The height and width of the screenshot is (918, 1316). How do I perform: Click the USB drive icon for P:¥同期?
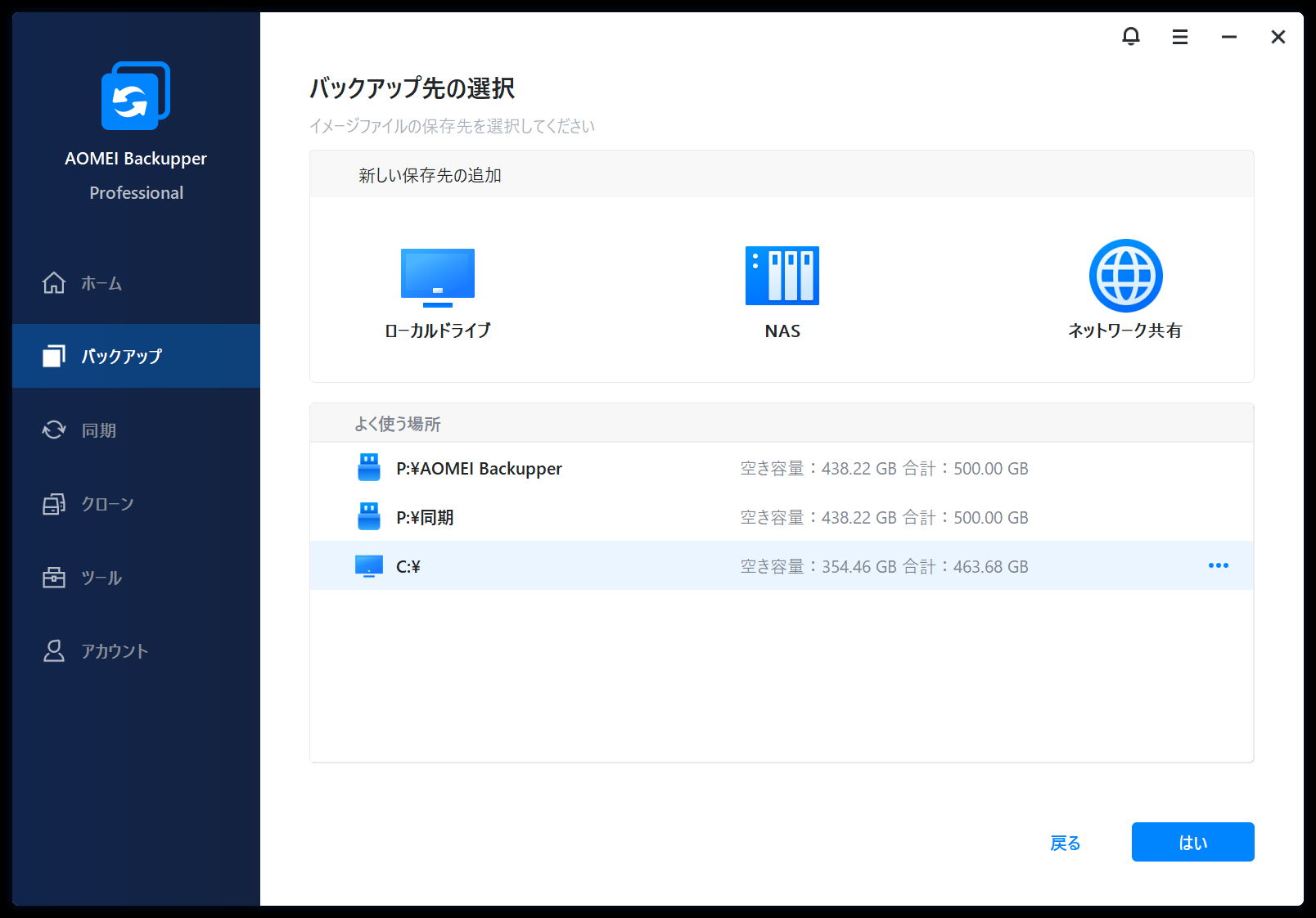(x=369, y=517)
